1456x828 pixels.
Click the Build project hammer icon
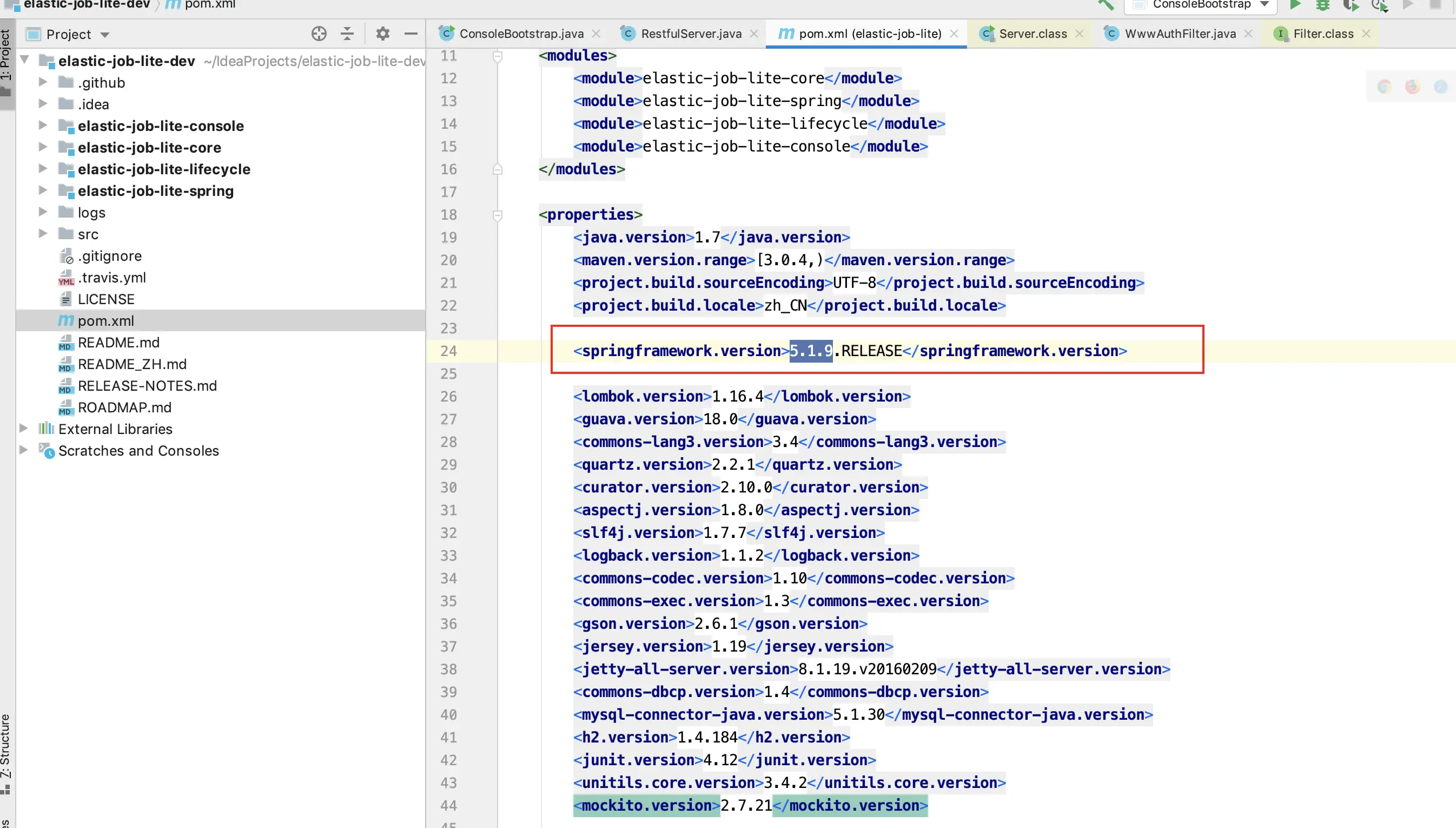coord(1106,5)
